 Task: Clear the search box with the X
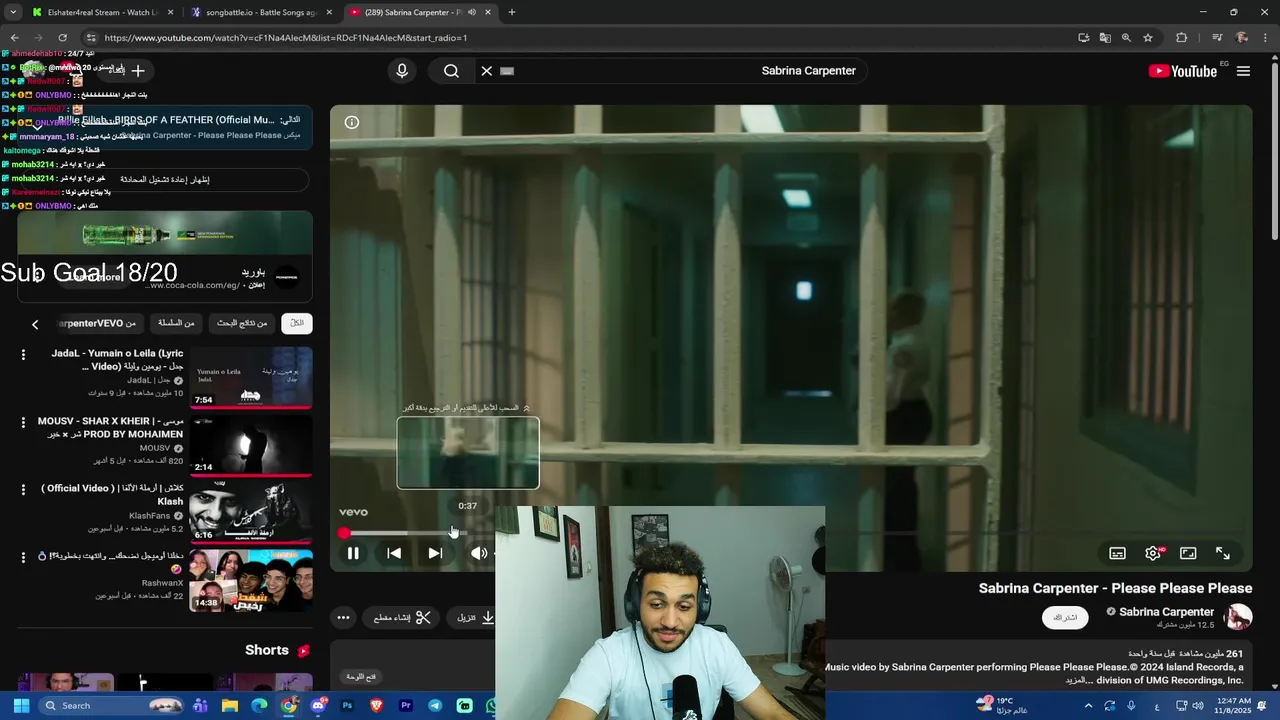click(487, 71)
